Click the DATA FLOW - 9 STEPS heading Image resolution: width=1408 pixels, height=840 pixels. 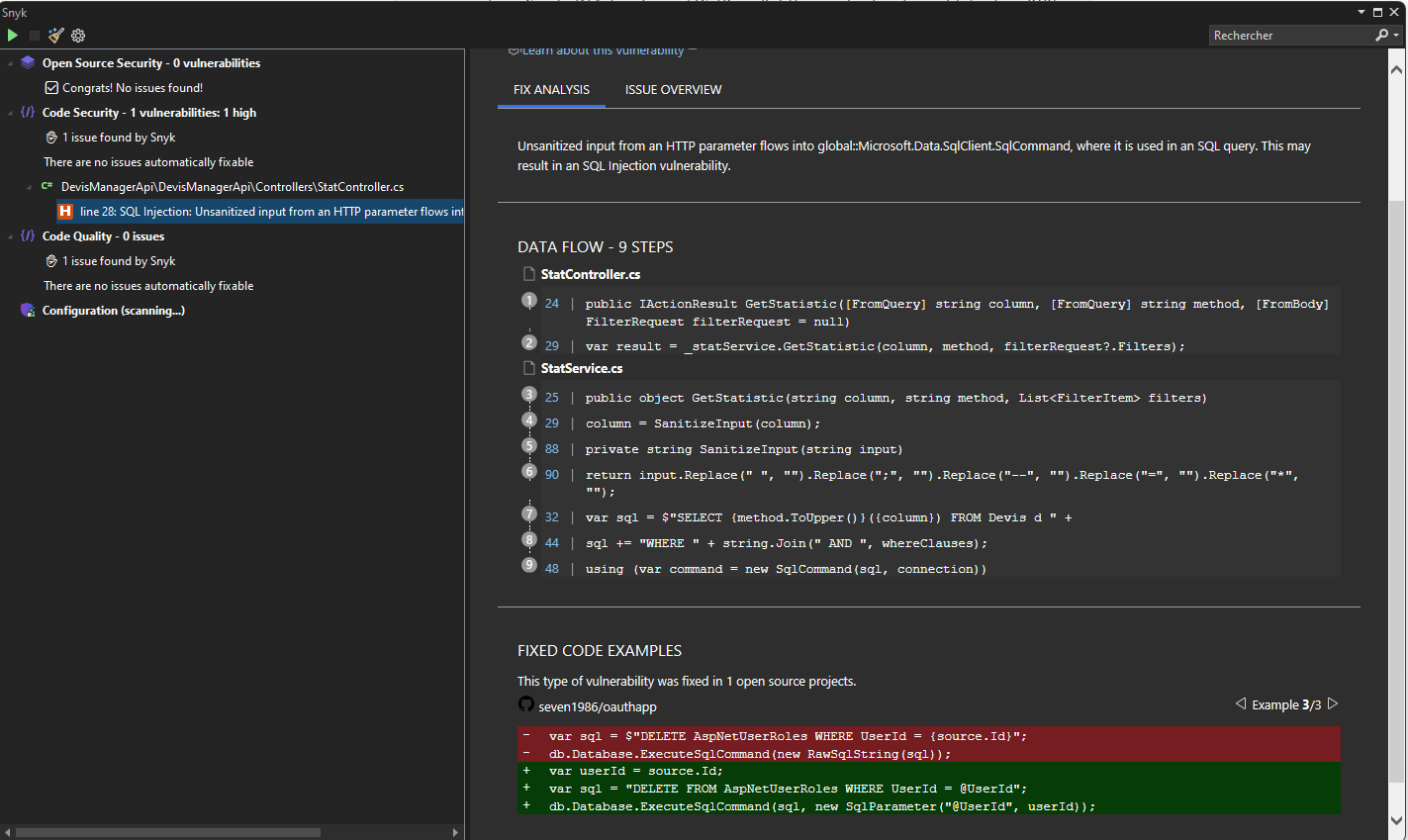tap(595, 246)
